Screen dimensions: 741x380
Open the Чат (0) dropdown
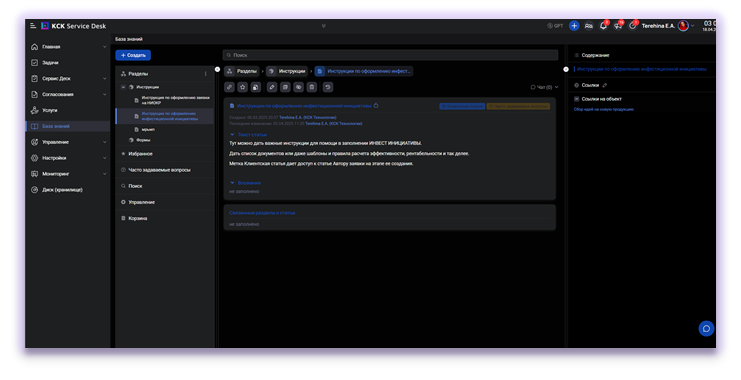tap(544, 87)
